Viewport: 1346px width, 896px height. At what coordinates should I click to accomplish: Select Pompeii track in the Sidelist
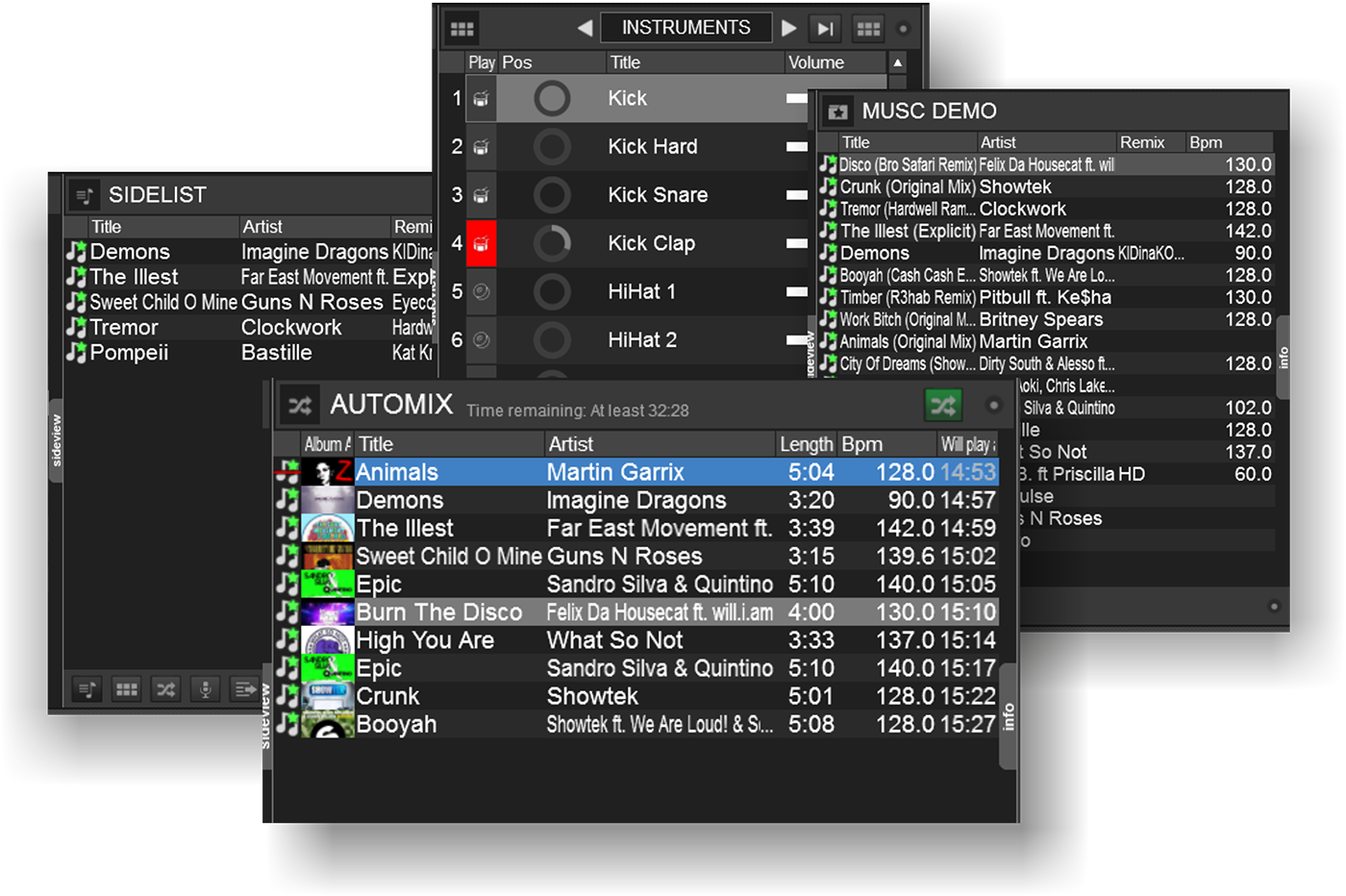pos(129,353)
